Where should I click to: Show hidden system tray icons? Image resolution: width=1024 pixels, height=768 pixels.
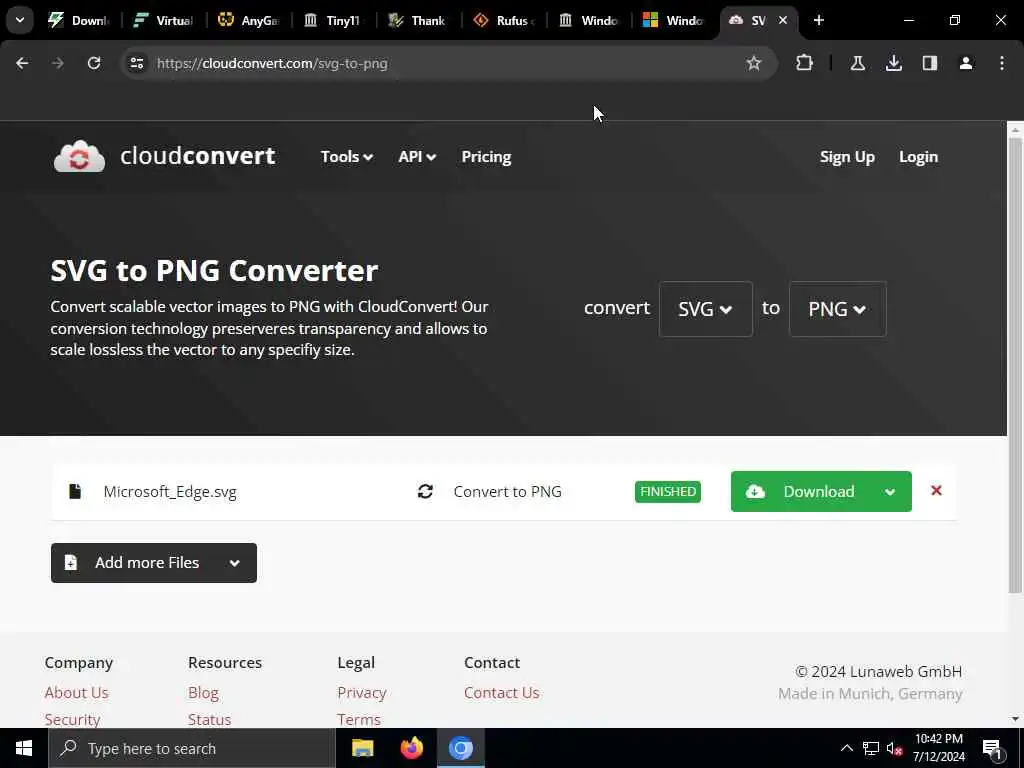846,748
